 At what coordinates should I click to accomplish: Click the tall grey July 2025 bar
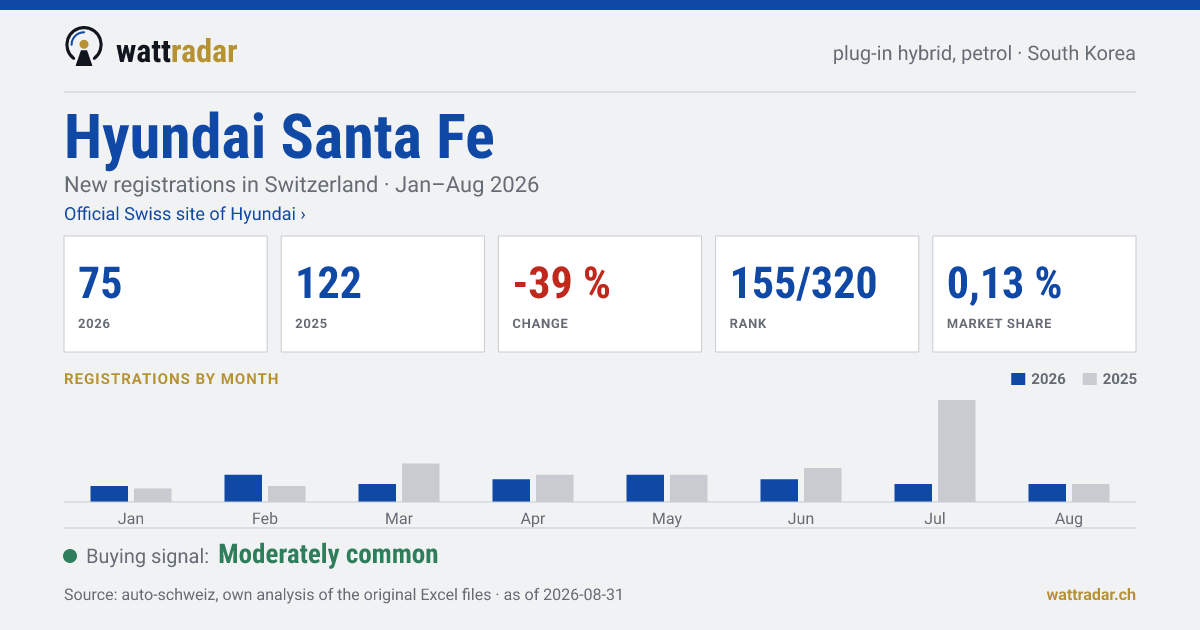tap(957, 451)
